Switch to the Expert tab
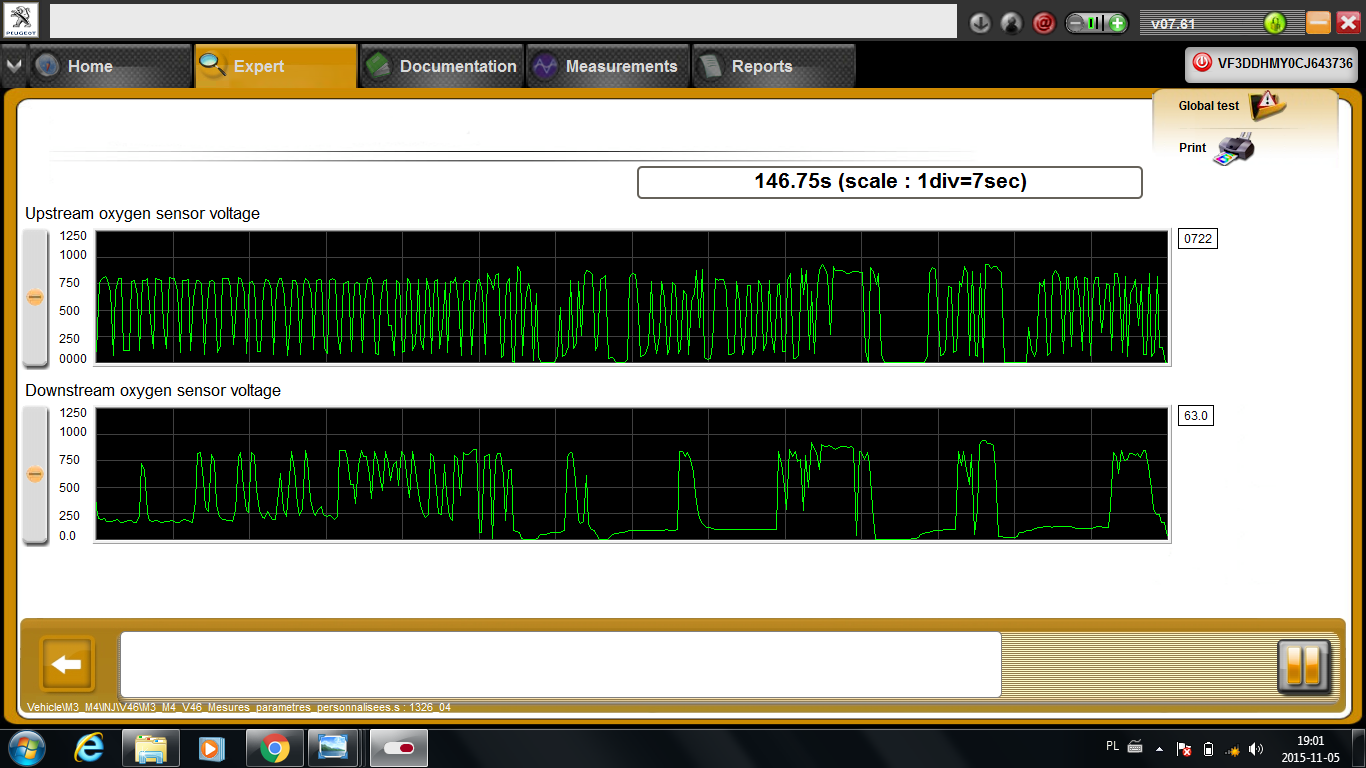Image resolution: width=1366 pixels, height=768 pixels. (x=275, y=66)
